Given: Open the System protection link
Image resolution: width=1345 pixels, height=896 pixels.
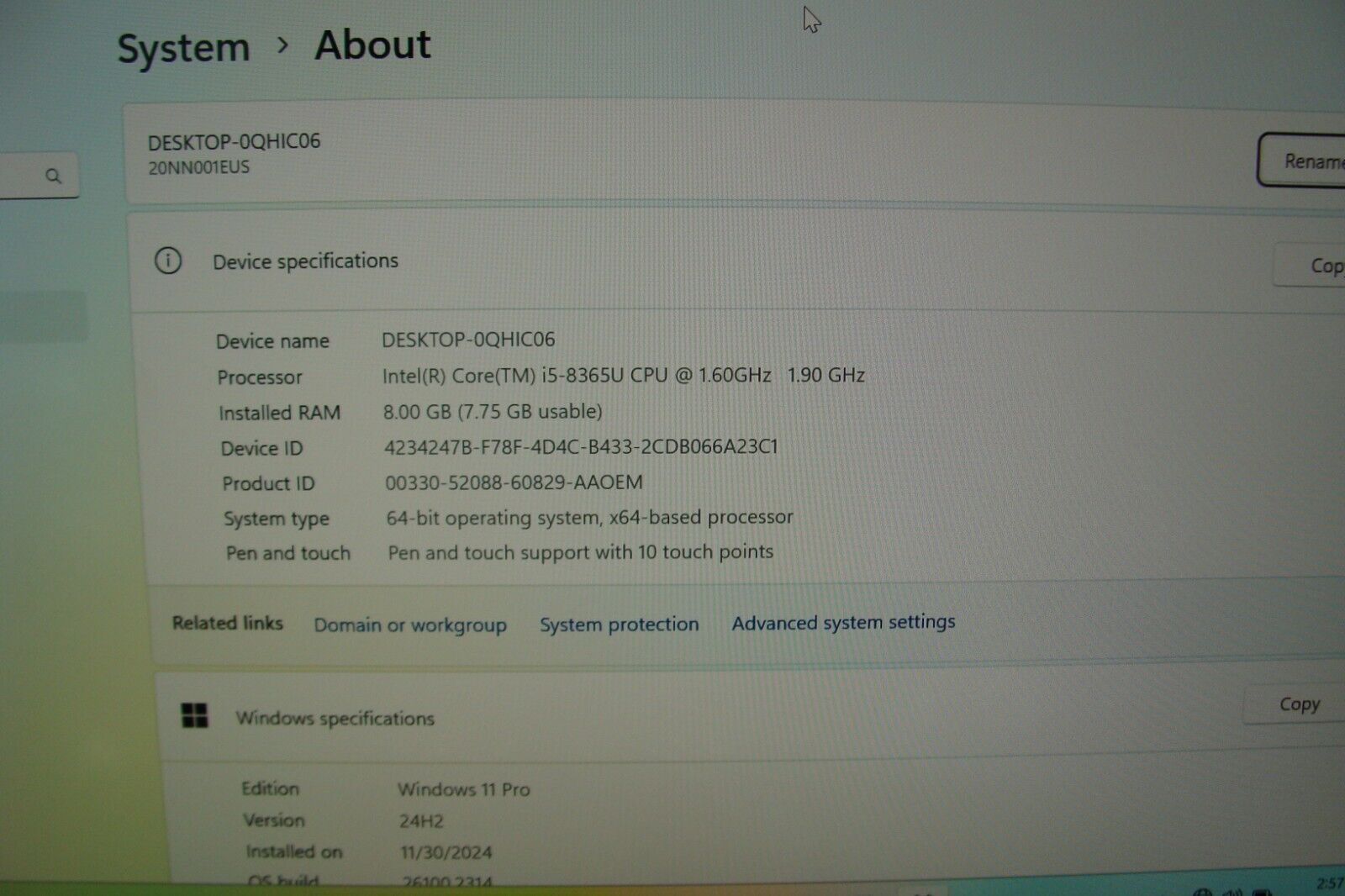Looking at the screenshot, I should pos(619,625).
